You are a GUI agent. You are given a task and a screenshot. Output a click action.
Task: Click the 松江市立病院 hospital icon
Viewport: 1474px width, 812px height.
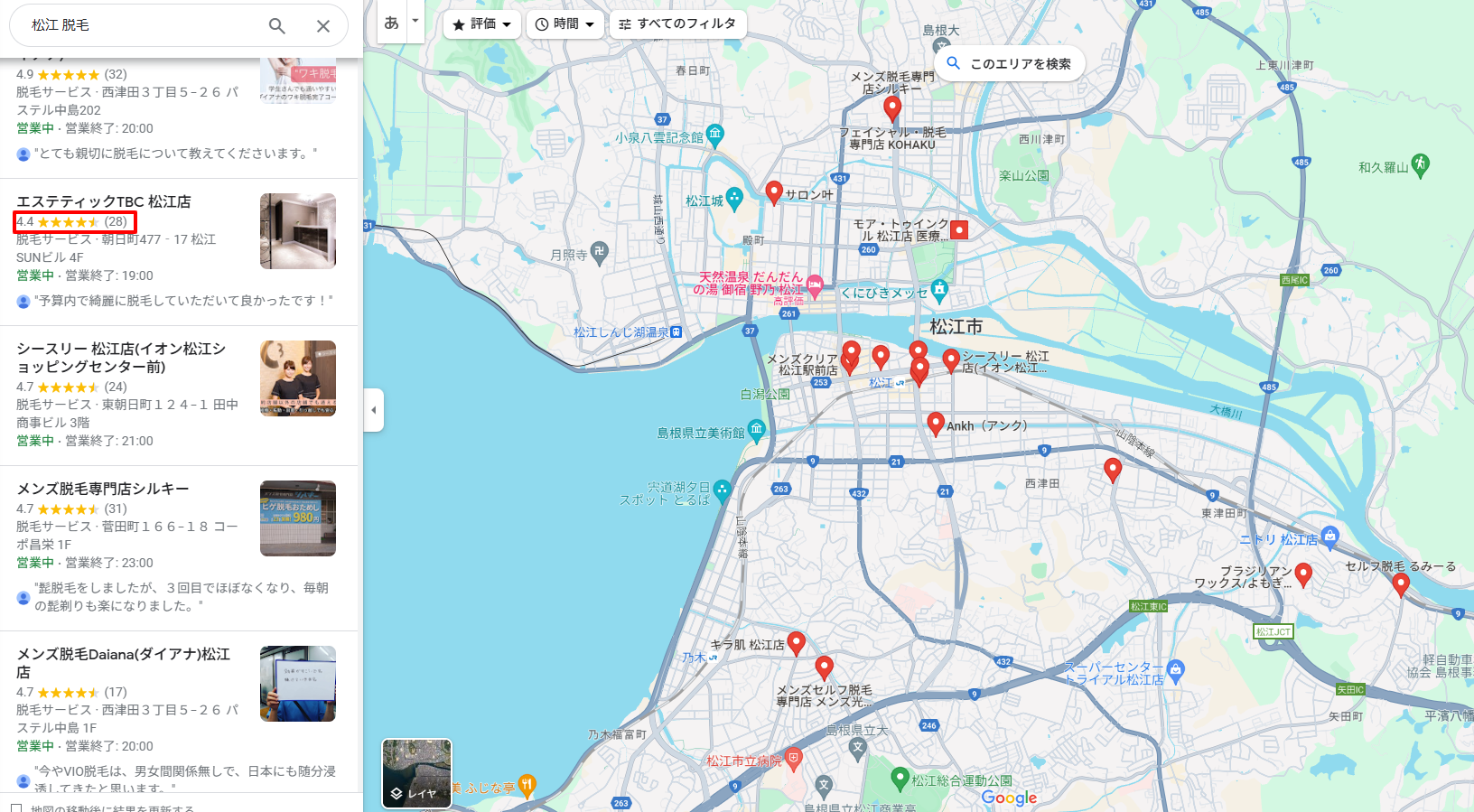coord(794,759)
